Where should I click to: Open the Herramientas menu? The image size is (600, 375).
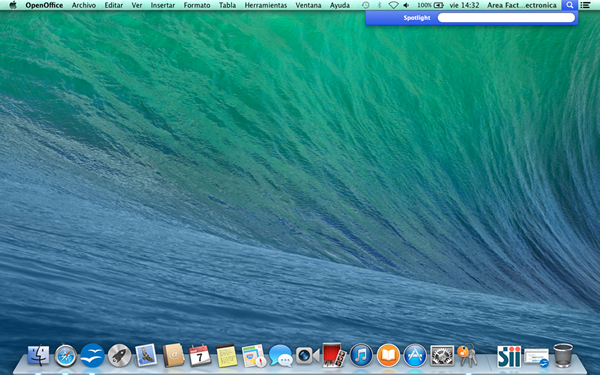click(266, 5)
